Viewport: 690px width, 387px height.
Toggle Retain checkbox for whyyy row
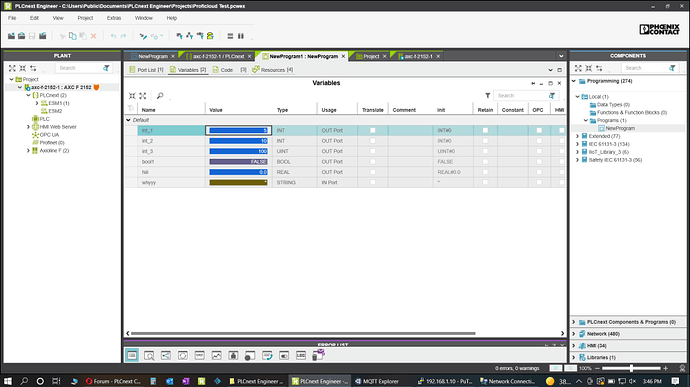point(485,182)
